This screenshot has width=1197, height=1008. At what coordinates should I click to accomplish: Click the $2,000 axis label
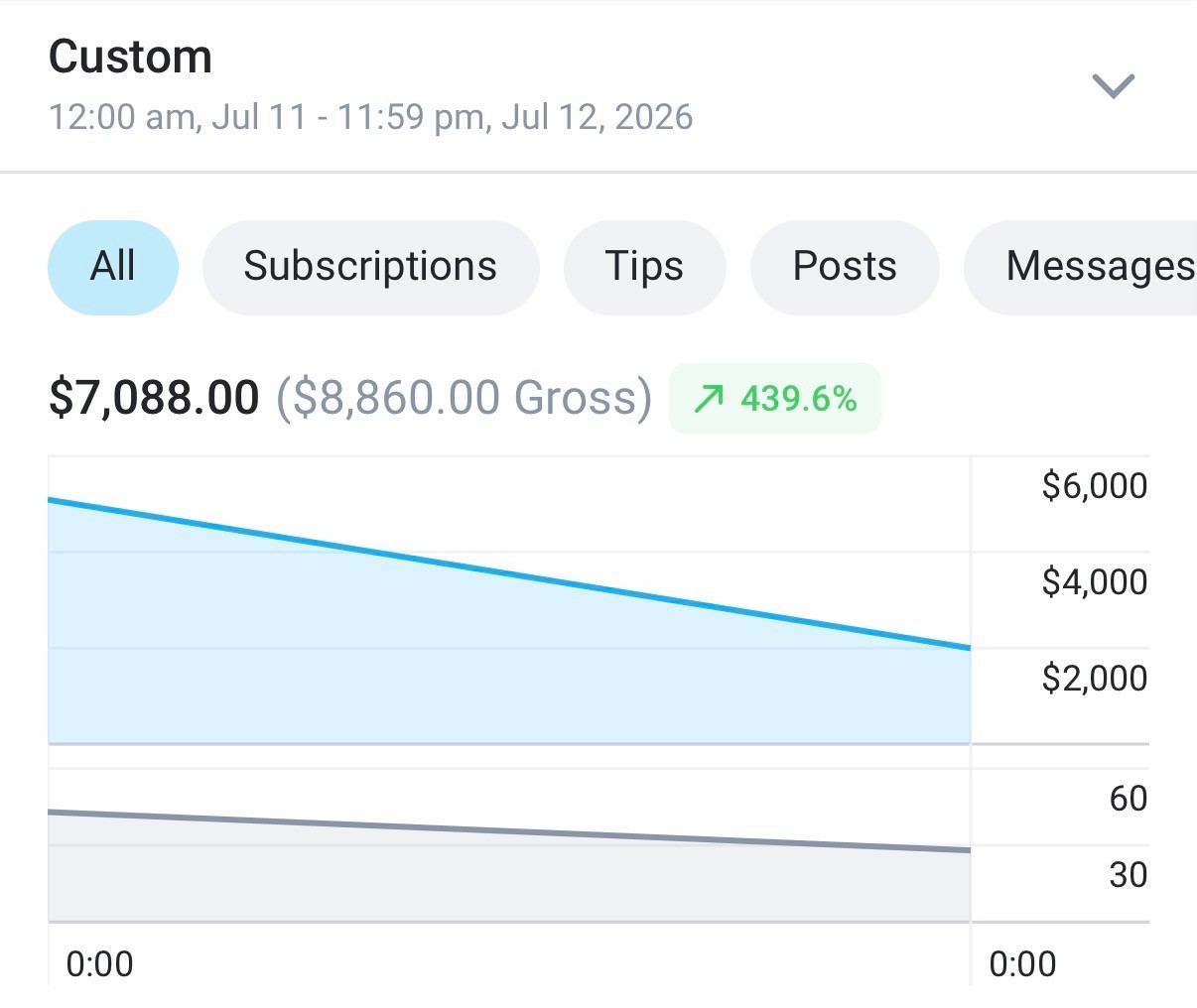tap(1095, 679)
